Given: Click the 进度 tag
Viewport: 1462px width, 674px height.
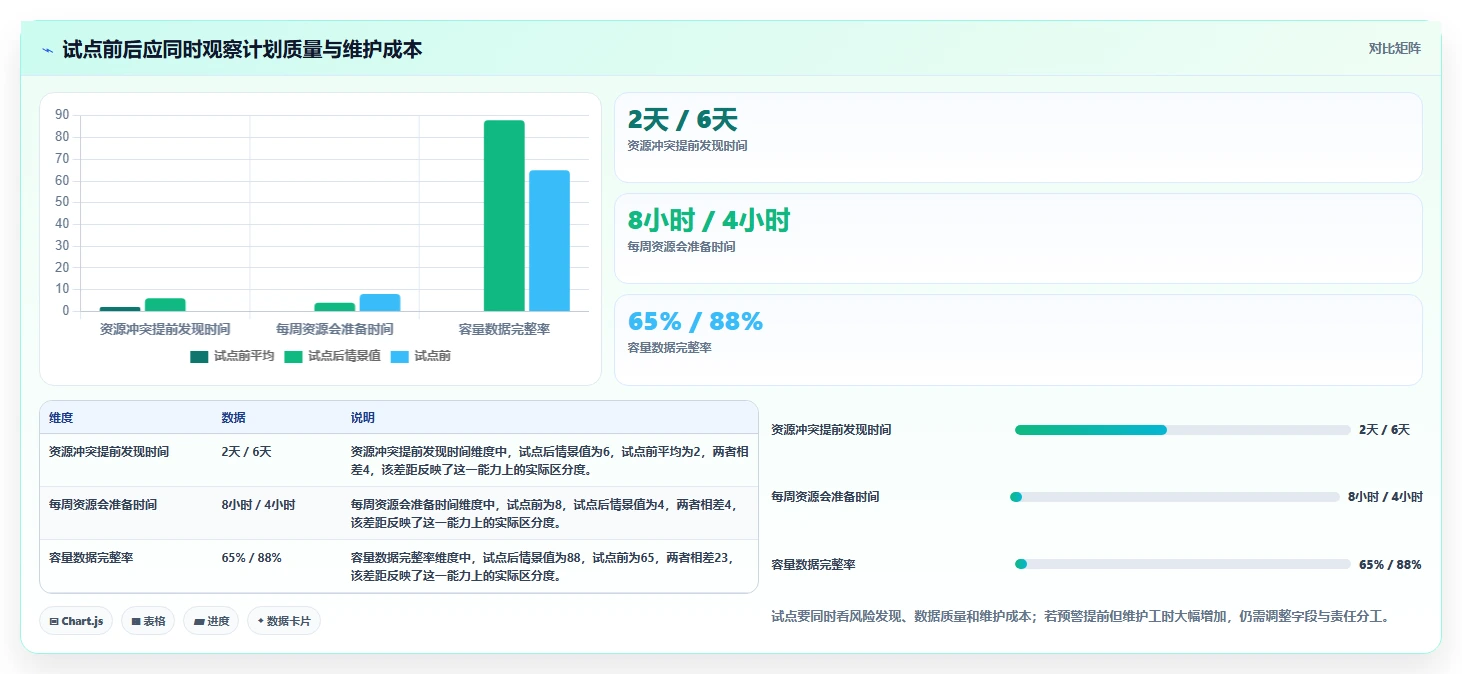Looking at the screenshot, I should 211,621.
